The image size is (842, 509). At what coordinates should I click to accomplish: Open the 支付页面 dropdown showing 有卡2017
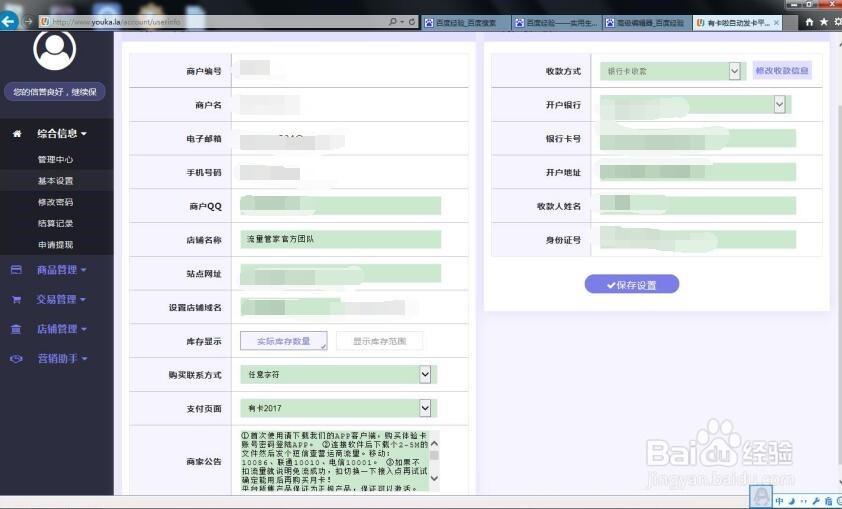click(x=339, y=408)
